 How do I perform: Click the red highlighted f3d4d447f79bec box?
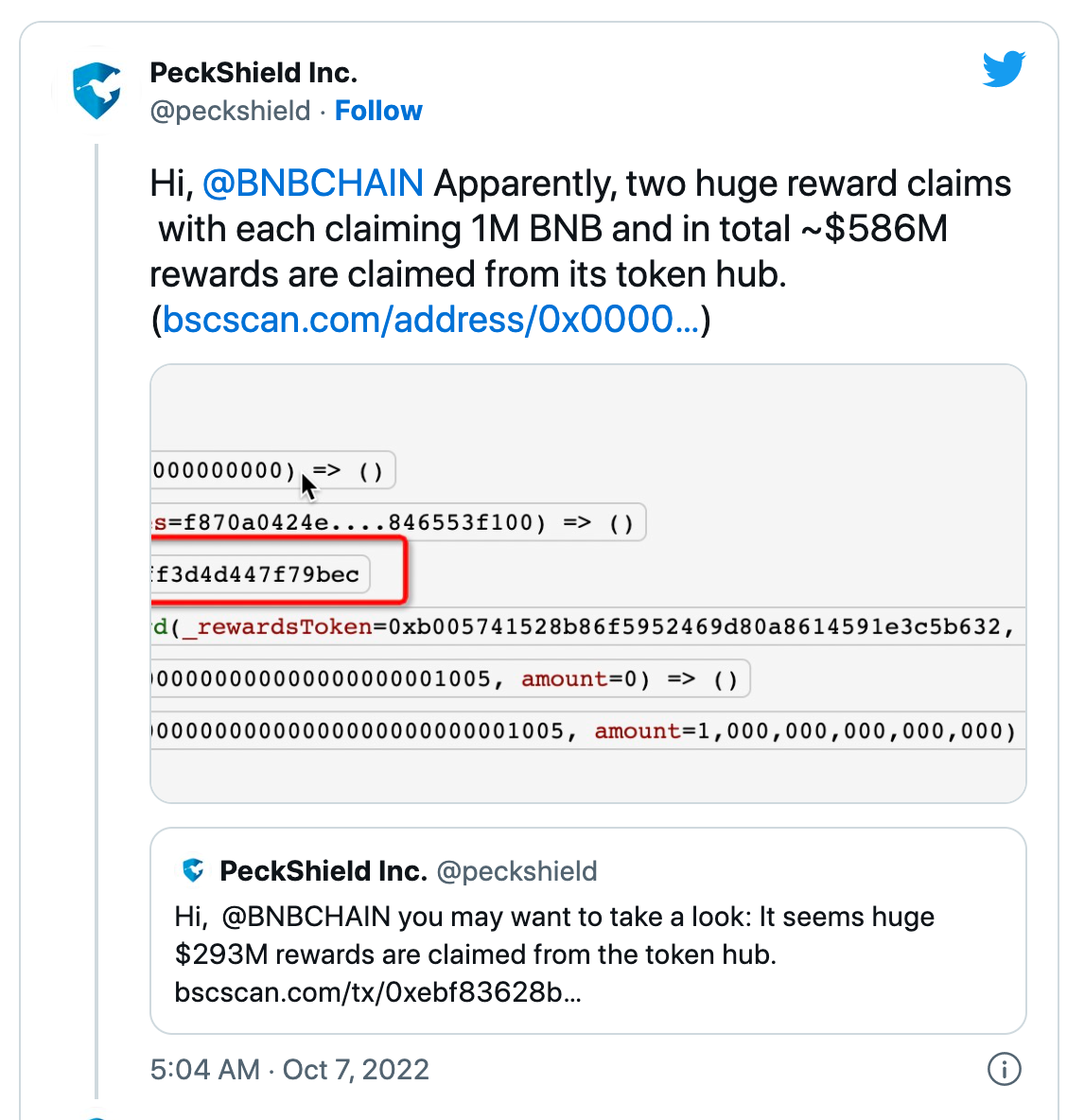pos(278,571)
